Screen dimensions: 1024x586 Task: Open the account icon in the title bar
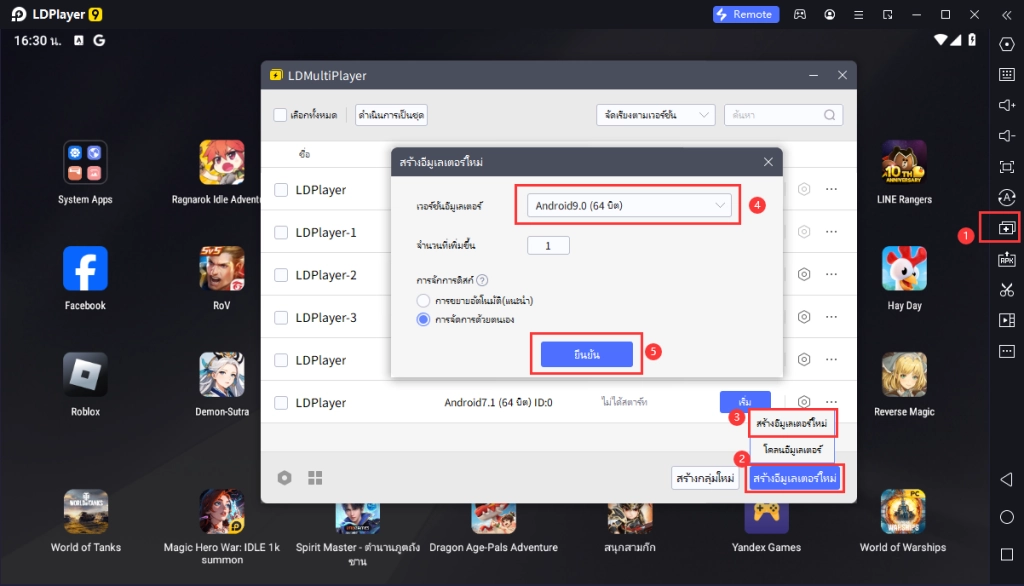coord(829,14)
